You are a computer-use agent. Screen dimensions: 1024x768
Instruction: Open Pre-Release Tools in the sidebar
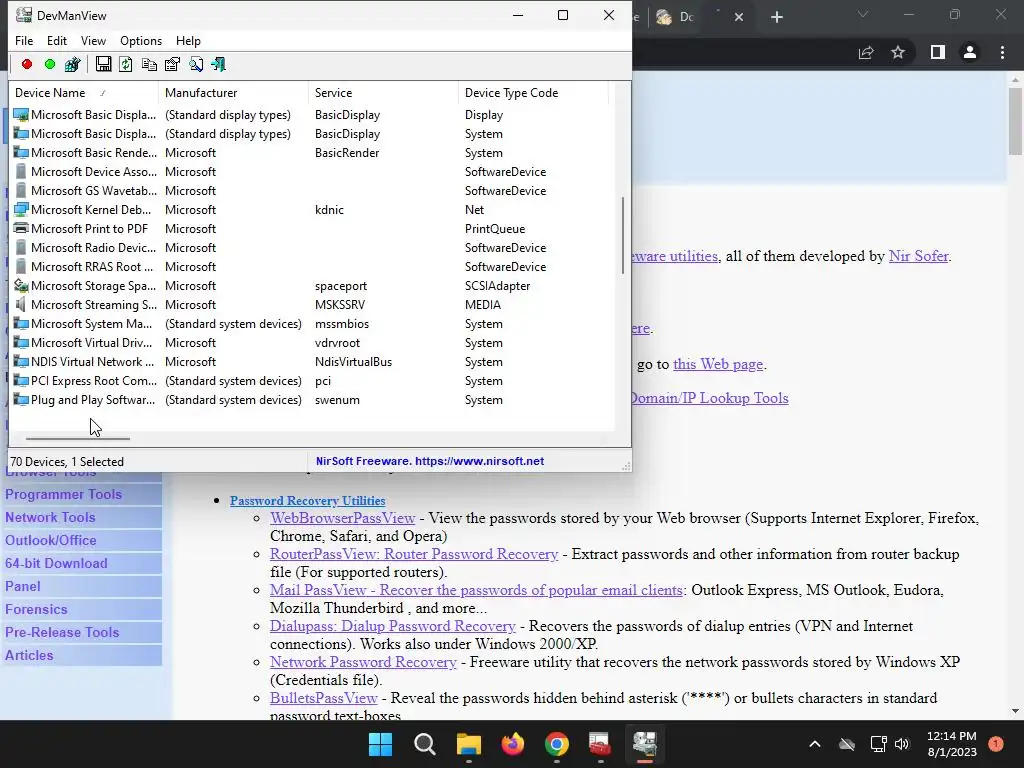[x=62, y=632]
